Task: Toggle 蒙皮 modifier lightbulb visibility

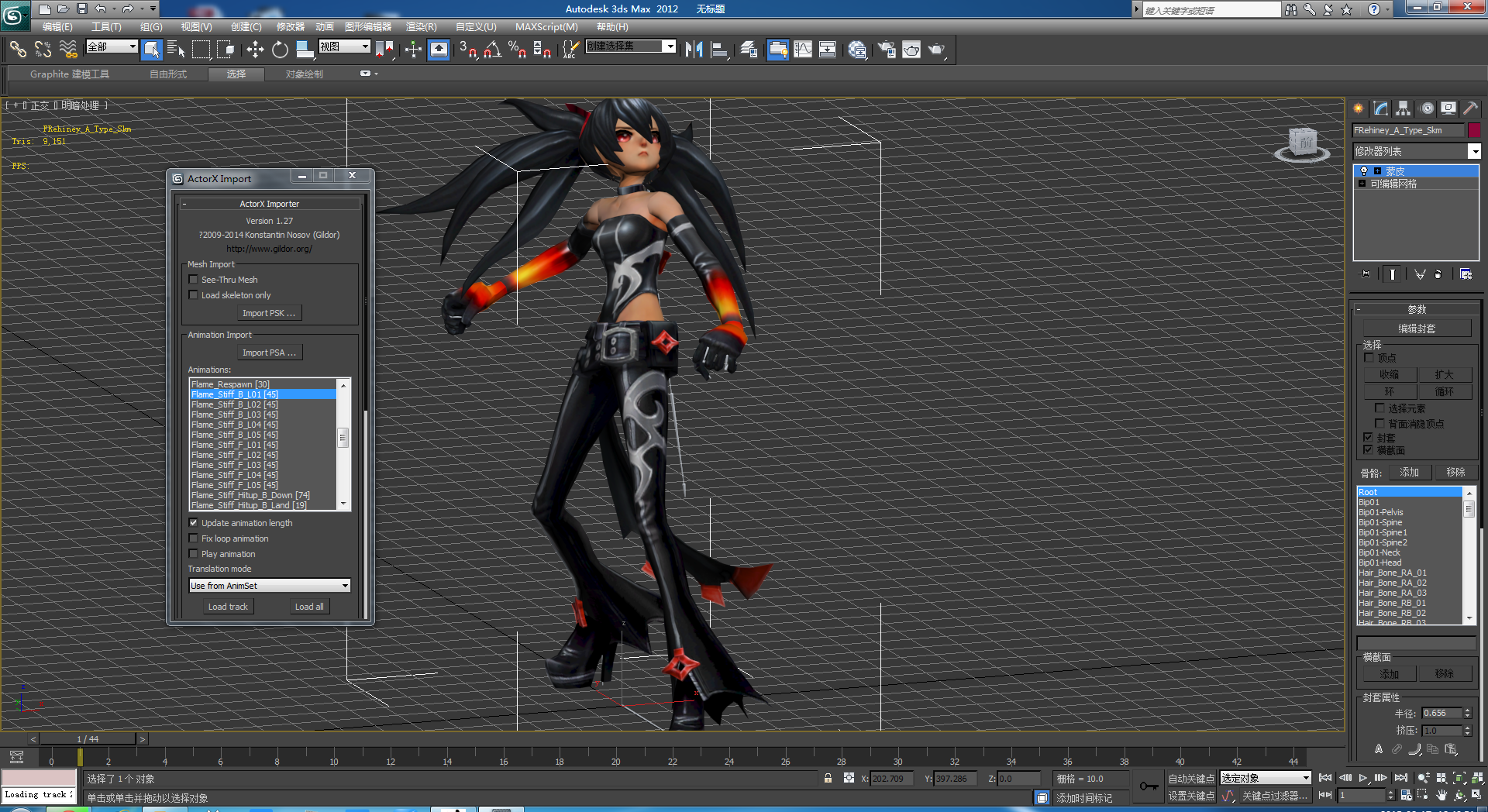Action: 1364,171
